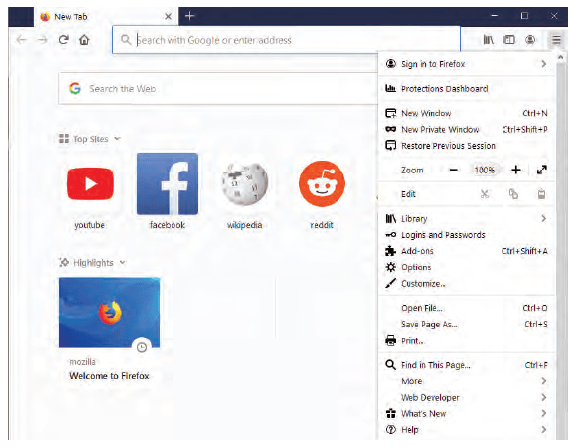The width and height of the screenshot is (573, 448).
Task: Go to the home page icon
Action: 84,39
